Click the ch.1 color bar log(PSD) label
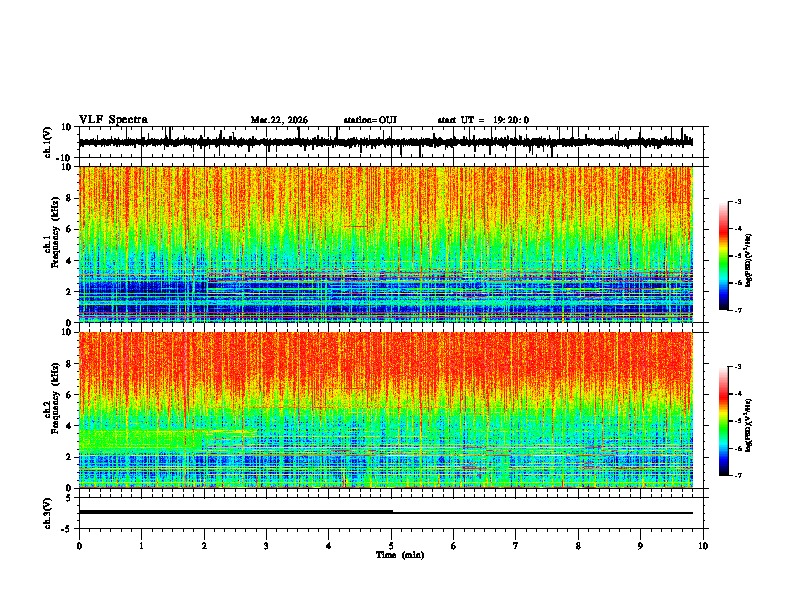 tap(748, 260)
